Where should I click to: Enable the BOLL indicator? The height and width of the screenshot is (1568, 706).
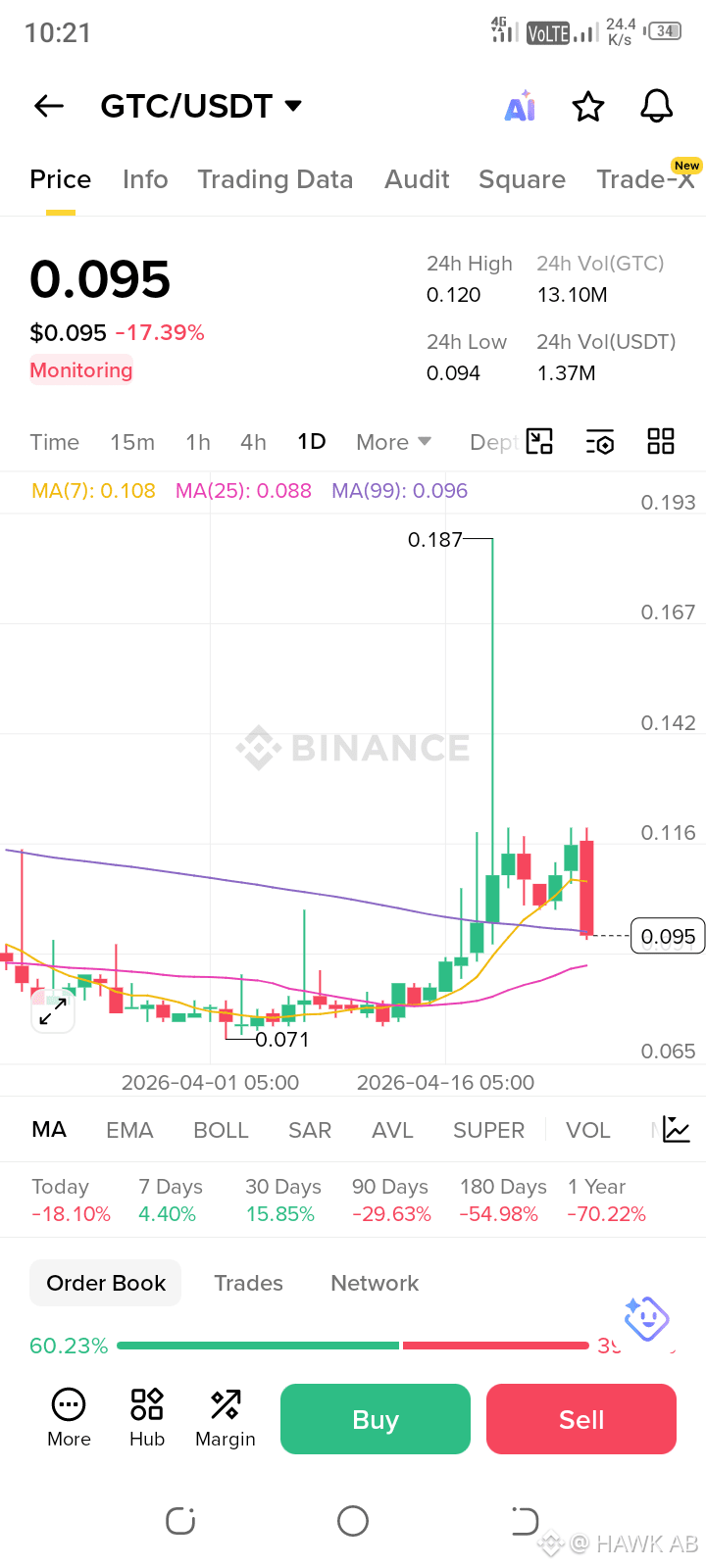pyautogui.click(x=221, y=1130)
